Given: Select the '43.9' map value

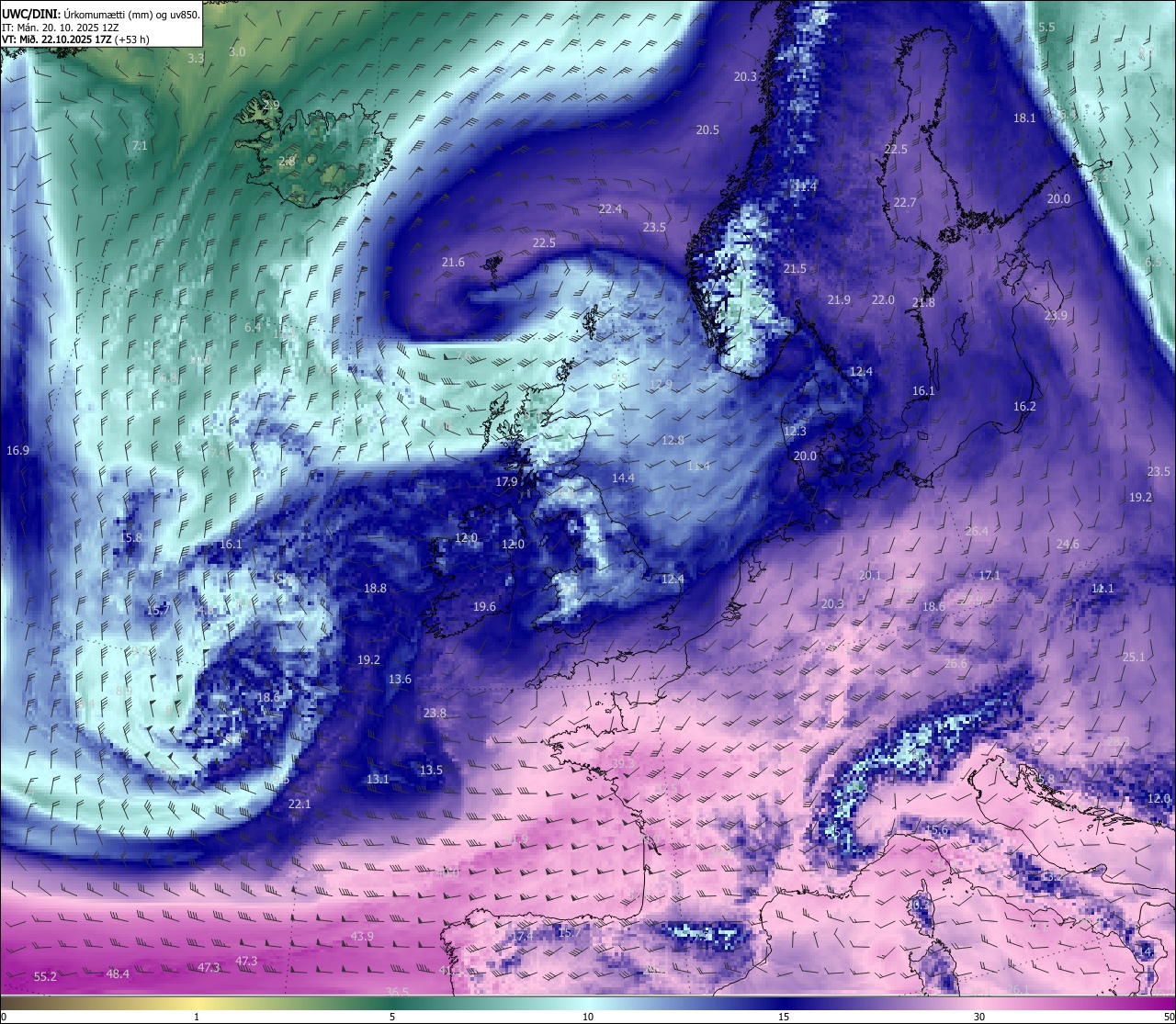Looking at the screenshot, I should coord(362,937).
